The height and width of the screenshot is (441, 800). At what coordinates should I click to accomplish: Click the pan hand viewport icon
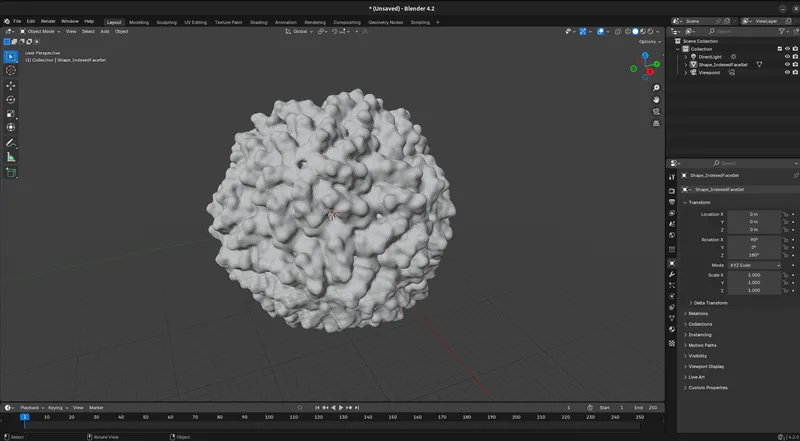(656, 100)
